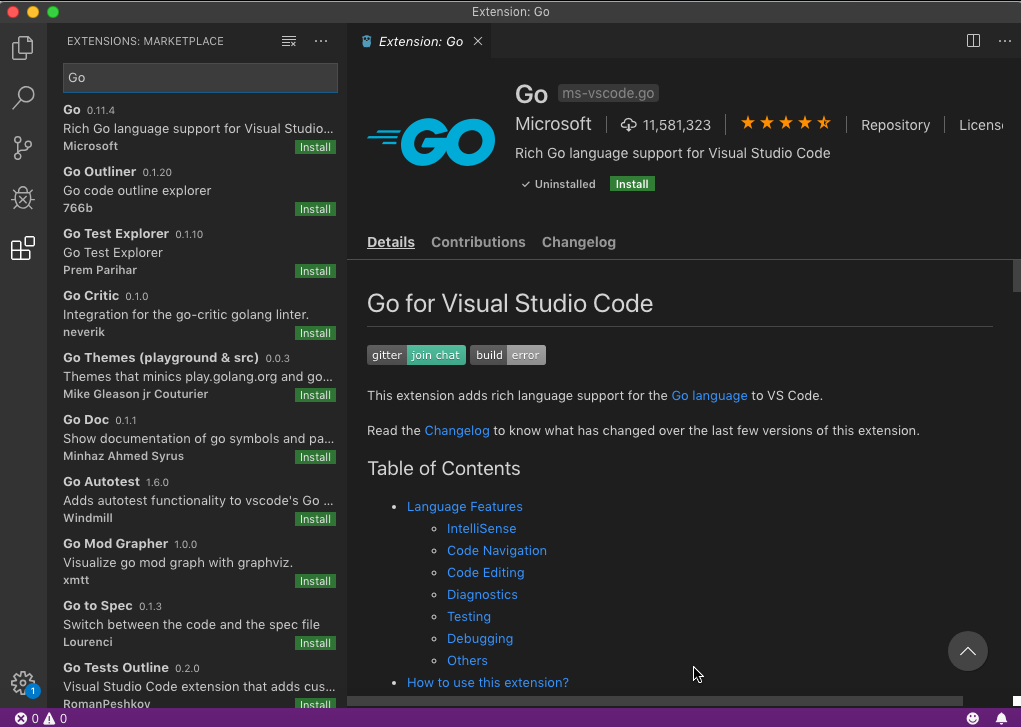The width and height of the screenshot is (1021, 727).
Task: Select the Go Autotest extension entry
Action: point(199,500)
